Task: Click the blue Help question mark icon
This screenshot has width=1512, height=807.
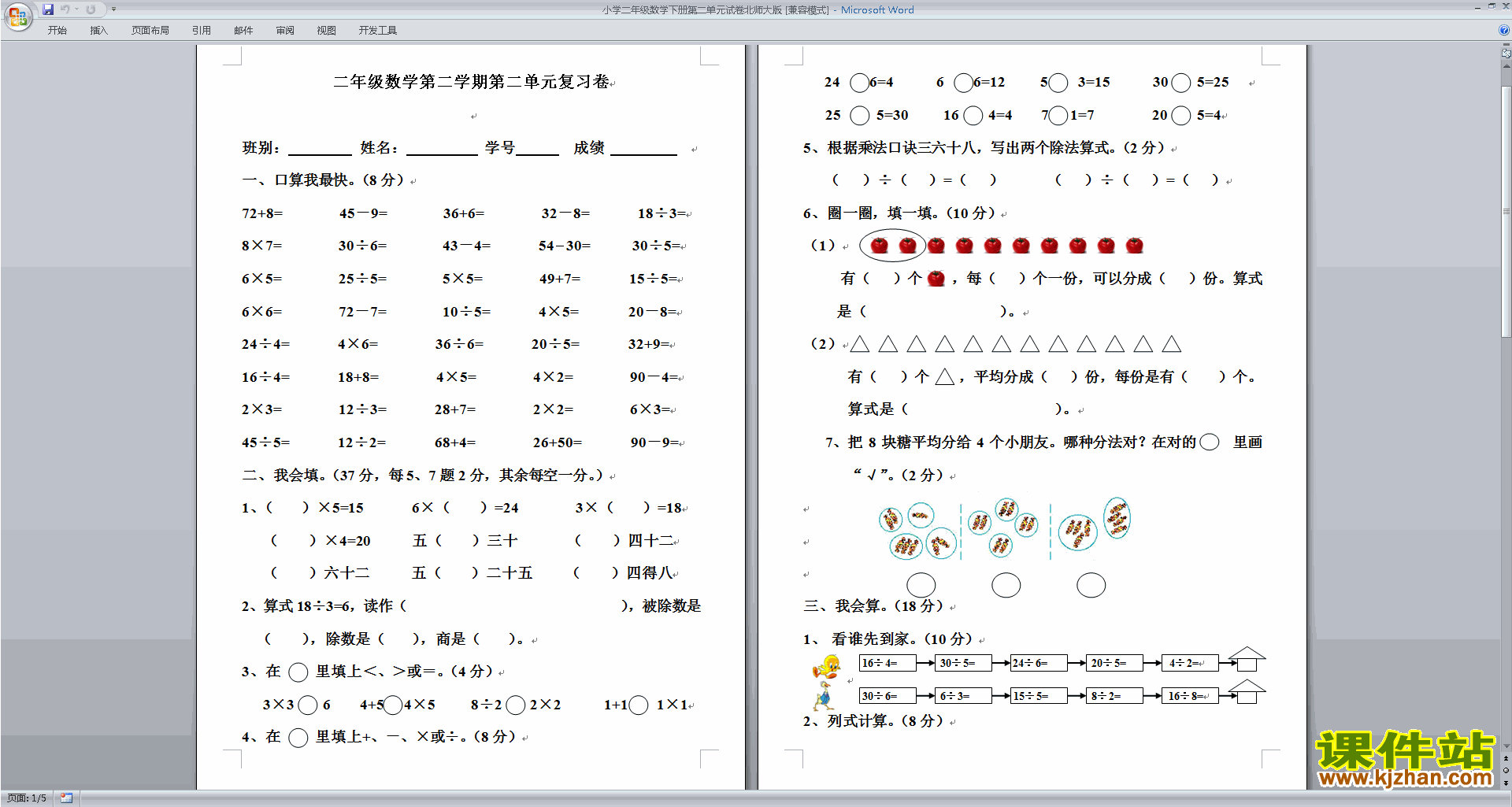Action: coord(1504,30)
